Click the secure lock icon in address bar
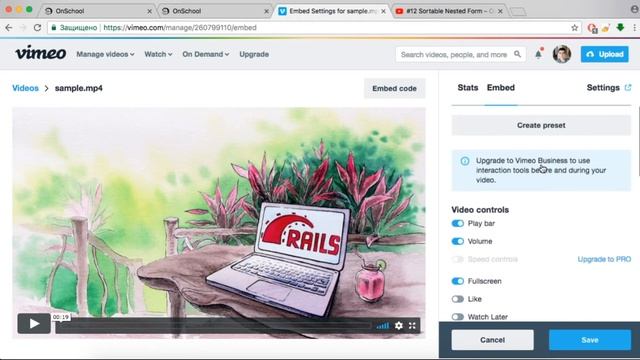640x360 pixels. pos(53,27)
